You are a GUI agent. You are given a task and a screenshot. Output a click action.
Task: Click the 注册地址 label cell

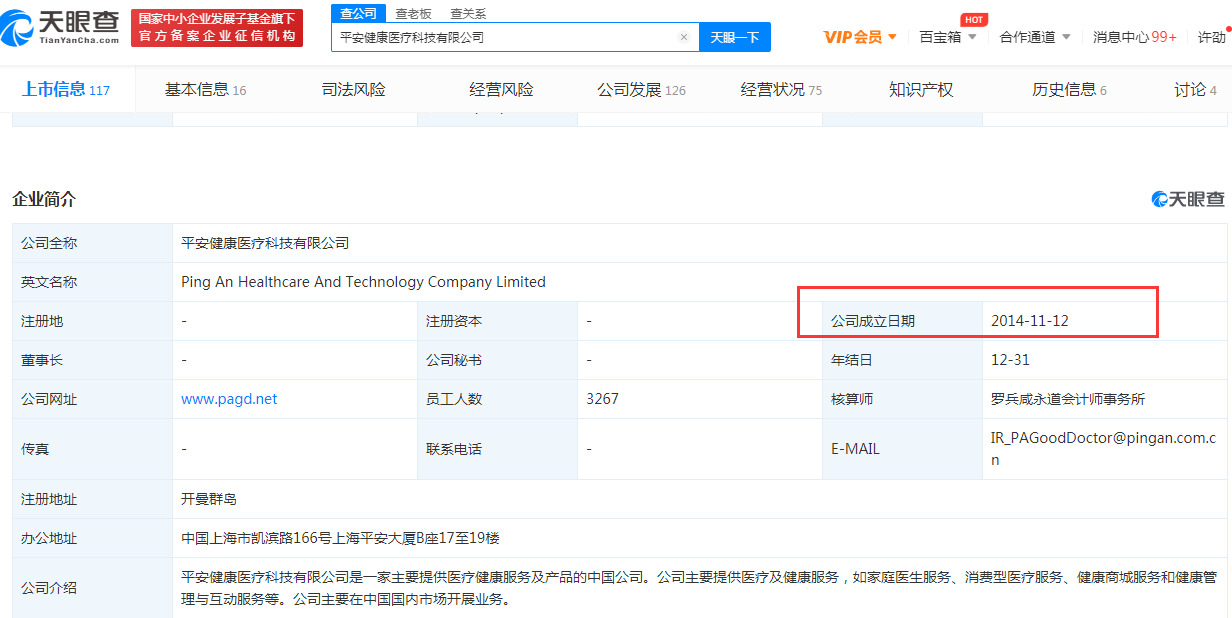pos(92,499)
